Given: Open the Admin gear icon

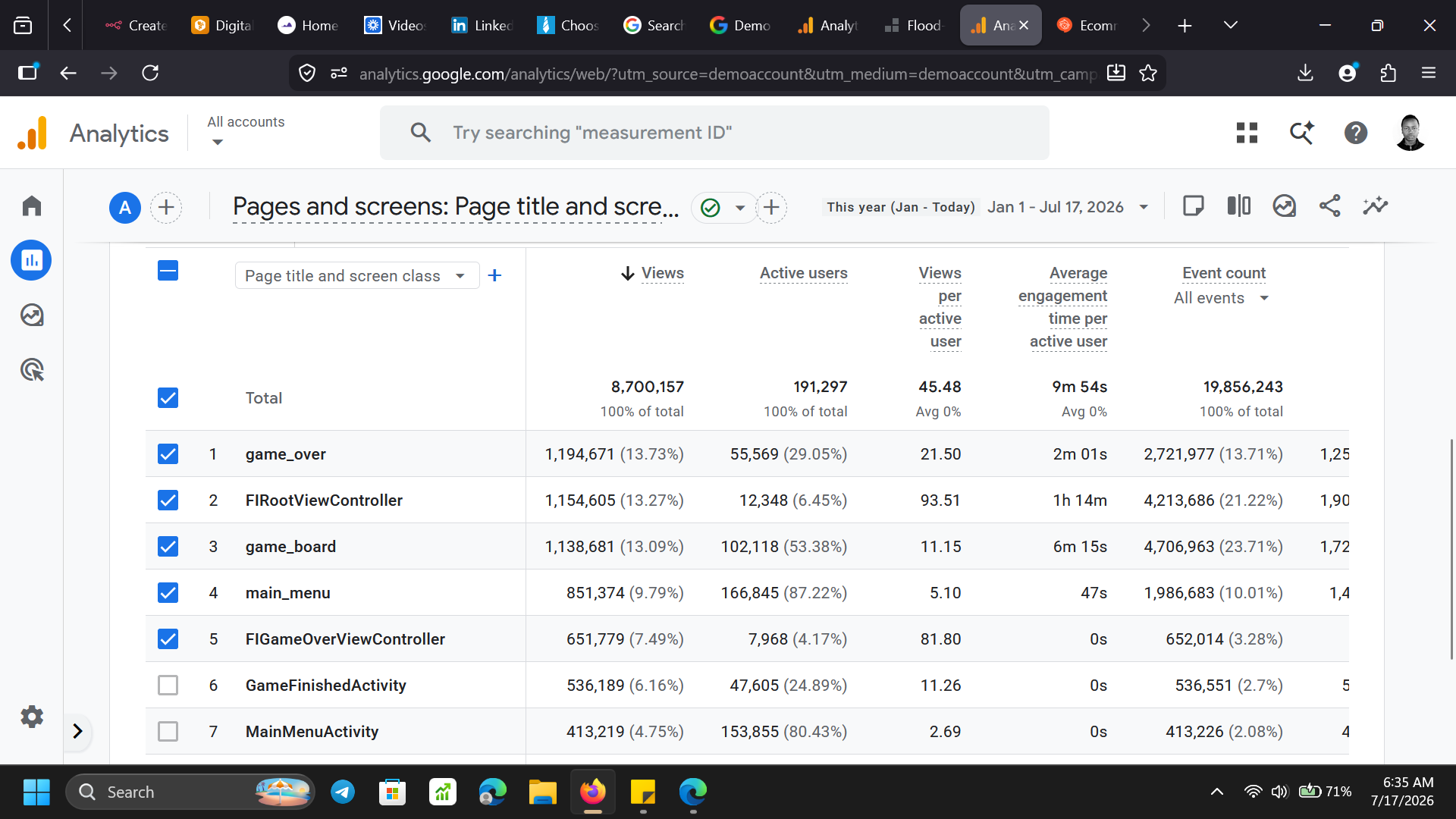Looking at the screenshot, I should click(32, 717).
